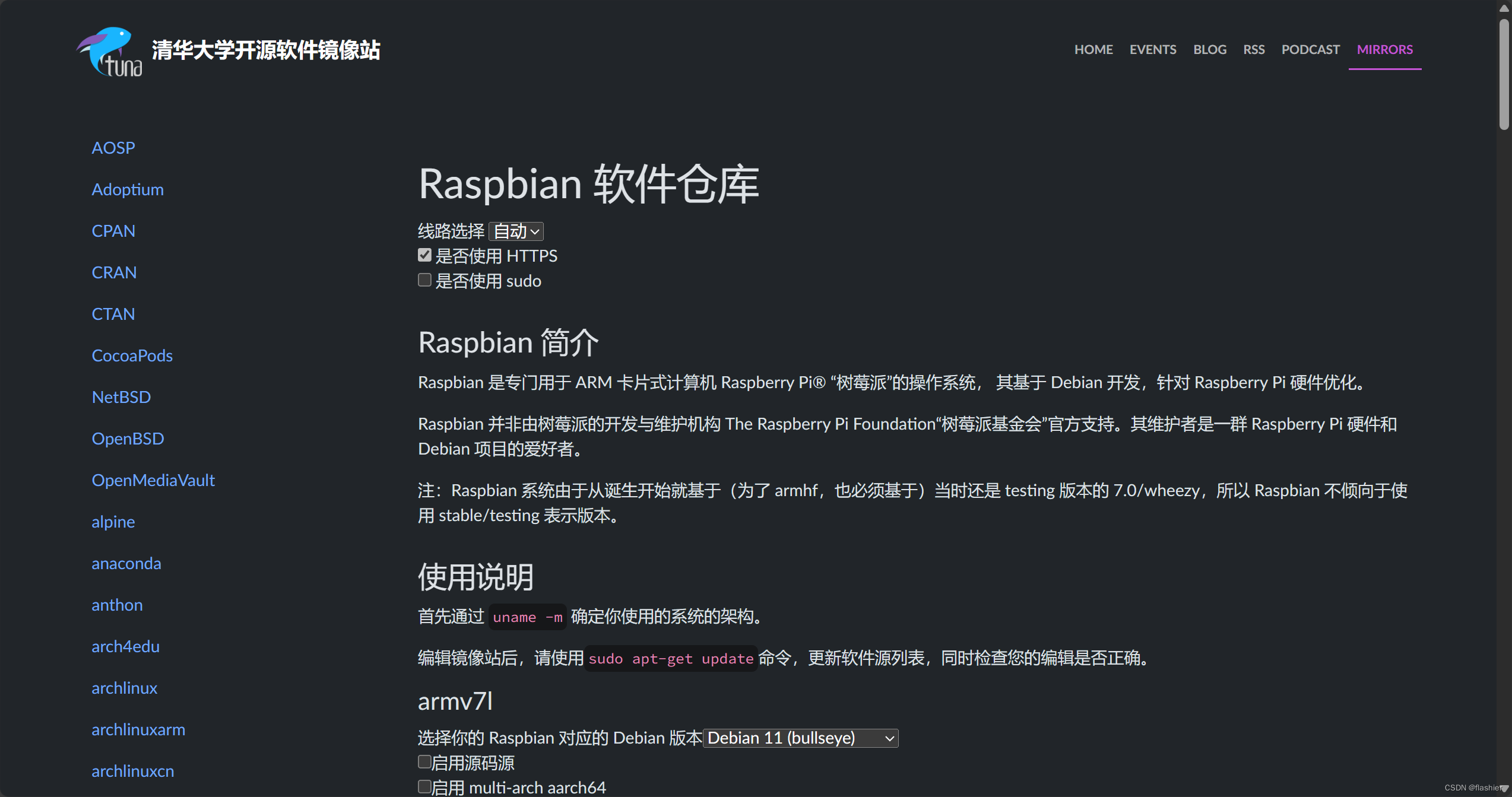Check the 启用源码源 checkbox
The image size is (1512, 797).
point(424,762)
